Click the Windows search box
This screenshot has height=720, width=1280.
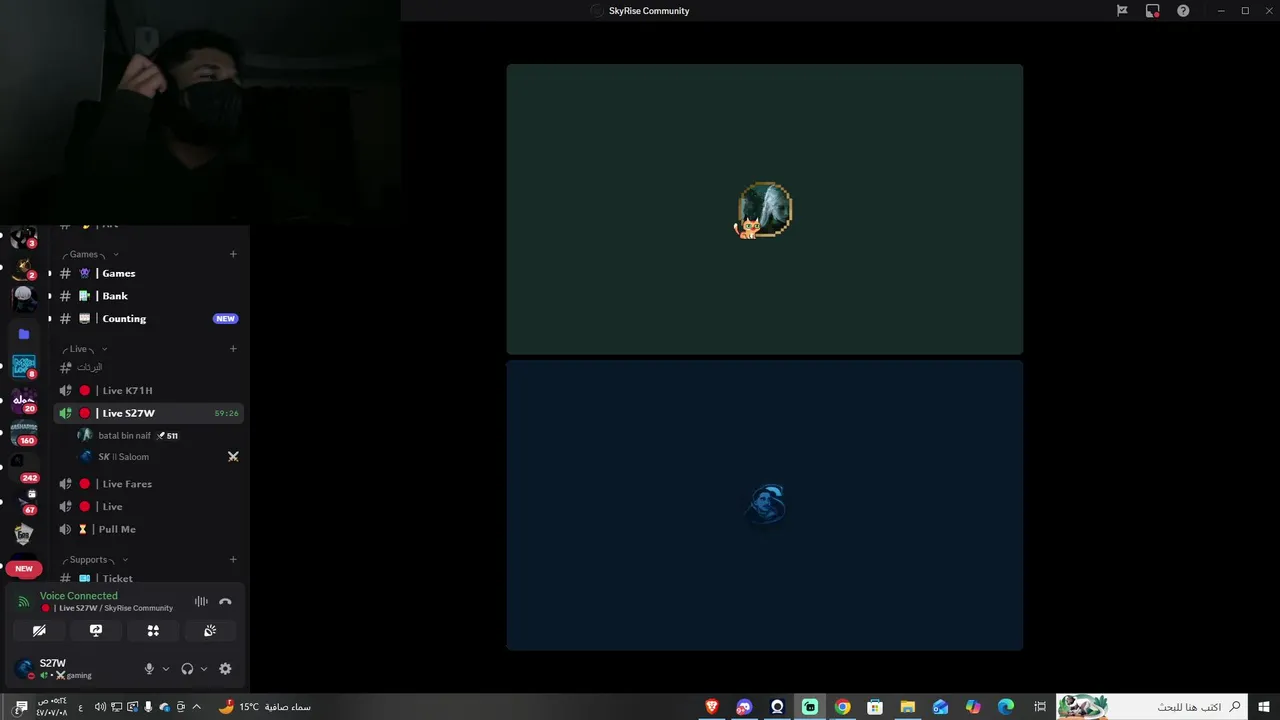(x=1152, y=707)
